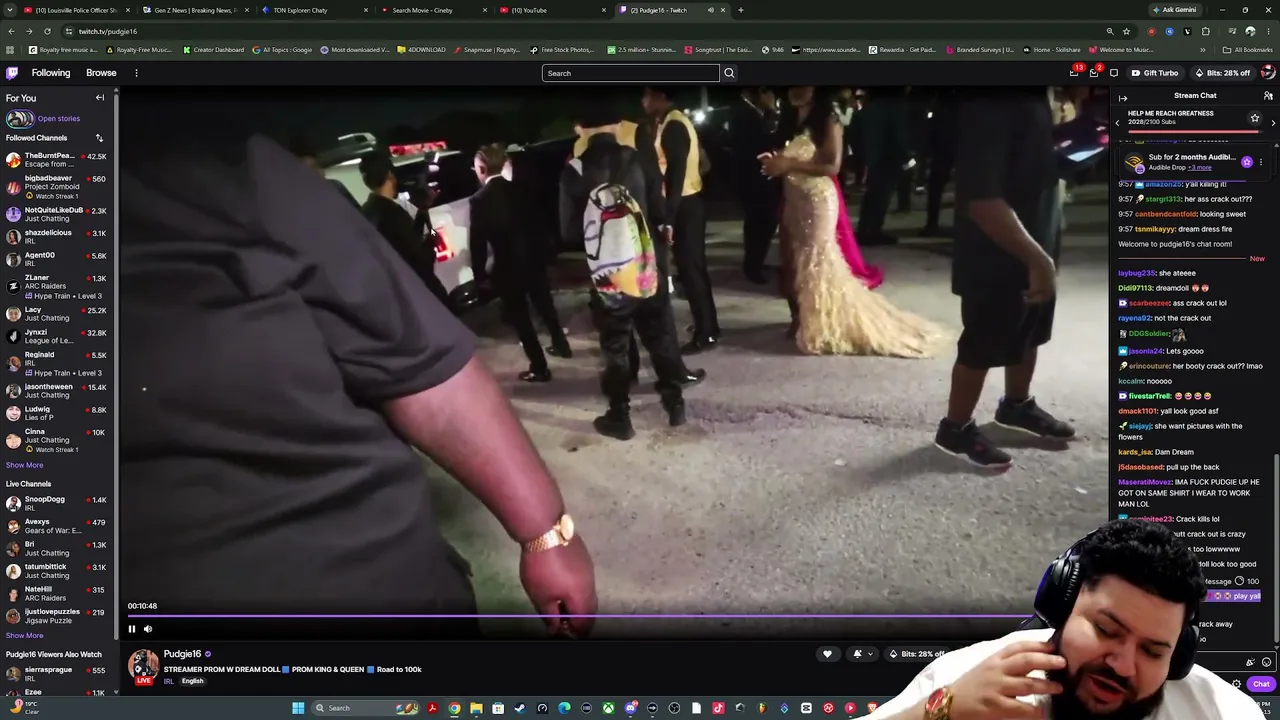
Task: Show more followed channels
Action: (24, 465)
